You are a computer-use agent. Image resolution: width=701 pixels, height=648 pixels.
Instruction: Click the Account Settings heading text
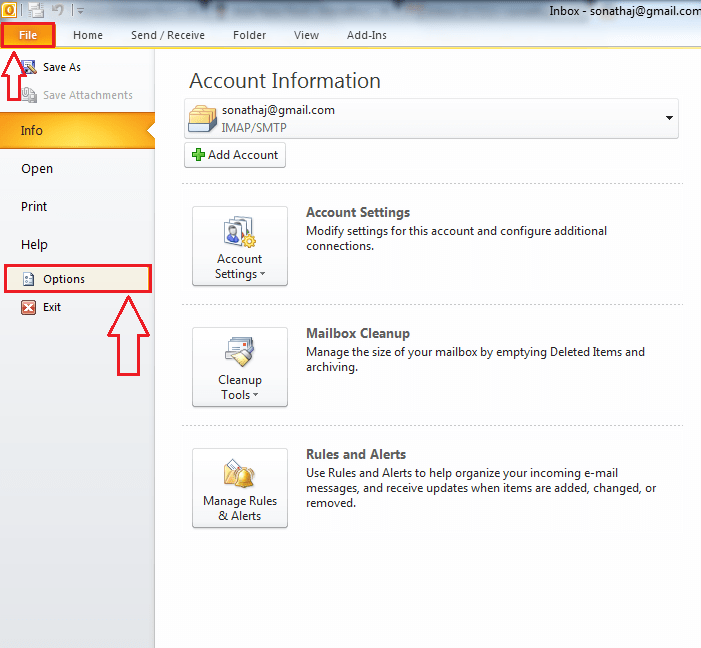pos(358,212)
